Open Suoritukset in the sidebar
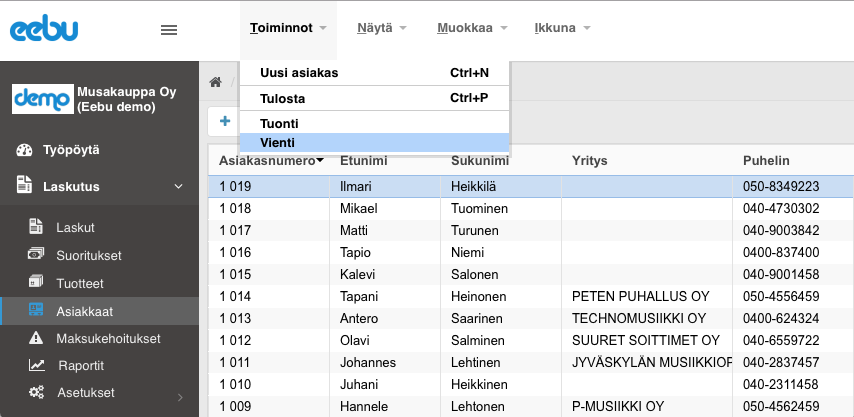Image resolution: width=854 pixels, height=417 pixels. pyautogui.click(x=89, y=255)
